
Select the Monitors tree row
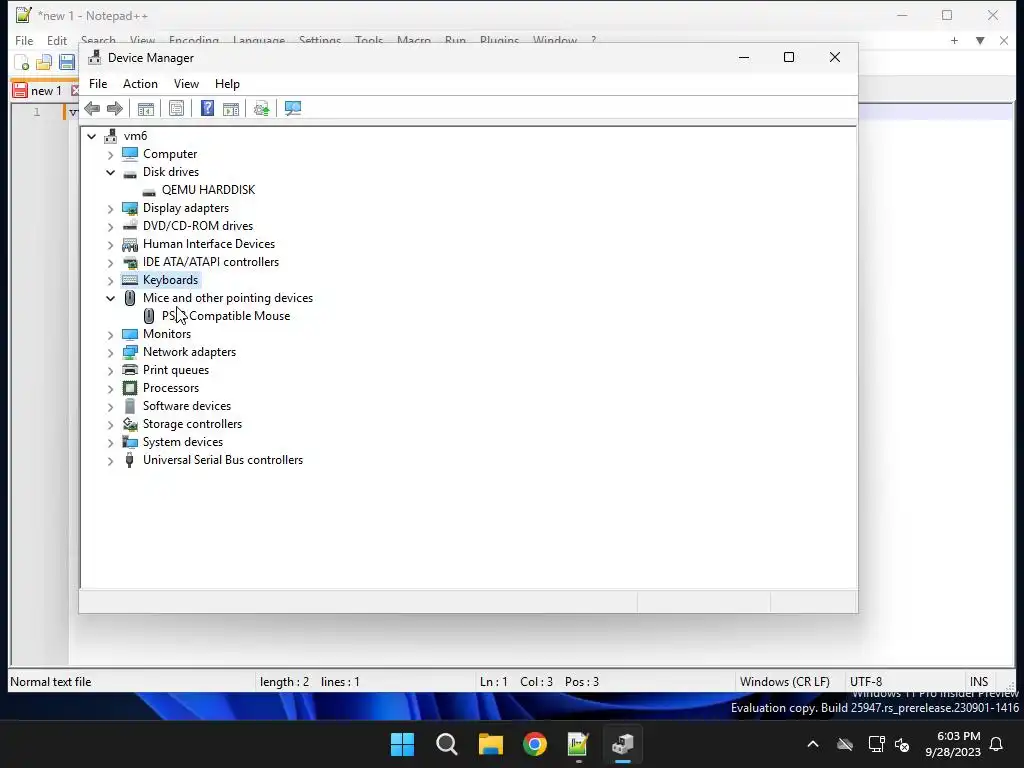pos(167,334)
